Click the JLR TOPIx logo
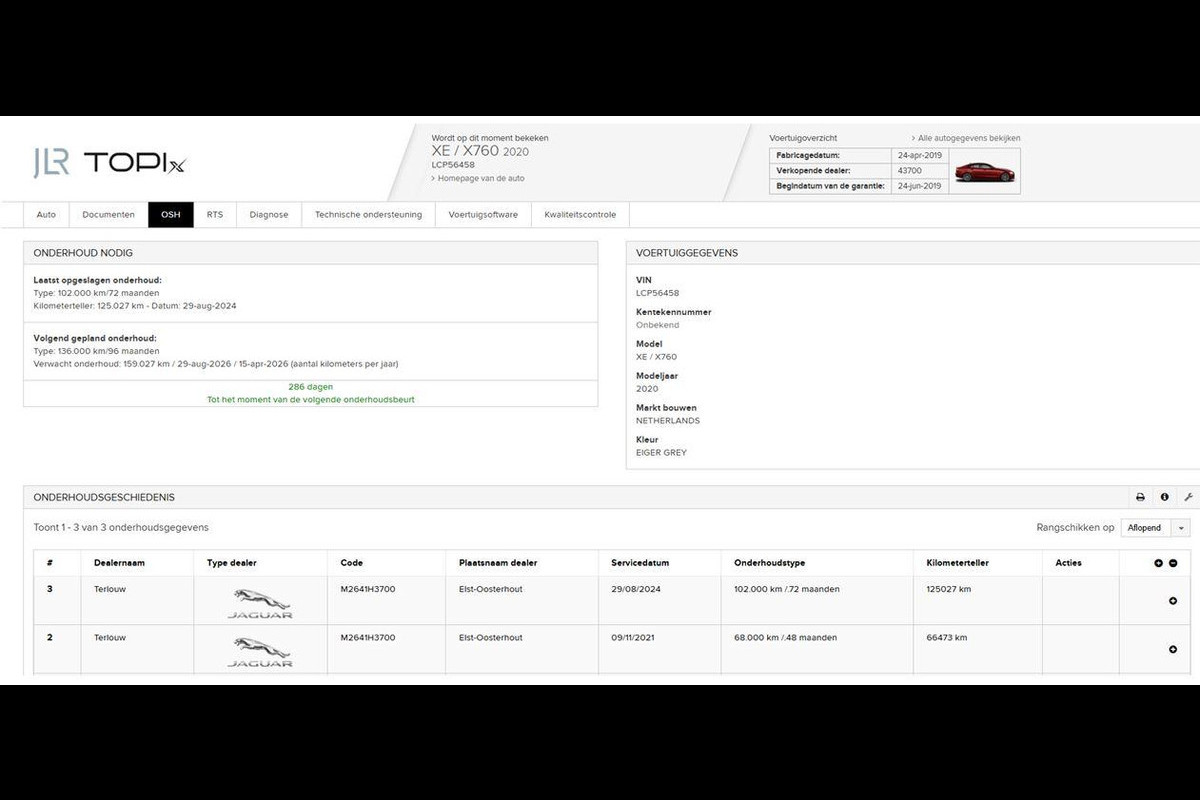This screenshot has height=800, width=1200. coord(110,163)
